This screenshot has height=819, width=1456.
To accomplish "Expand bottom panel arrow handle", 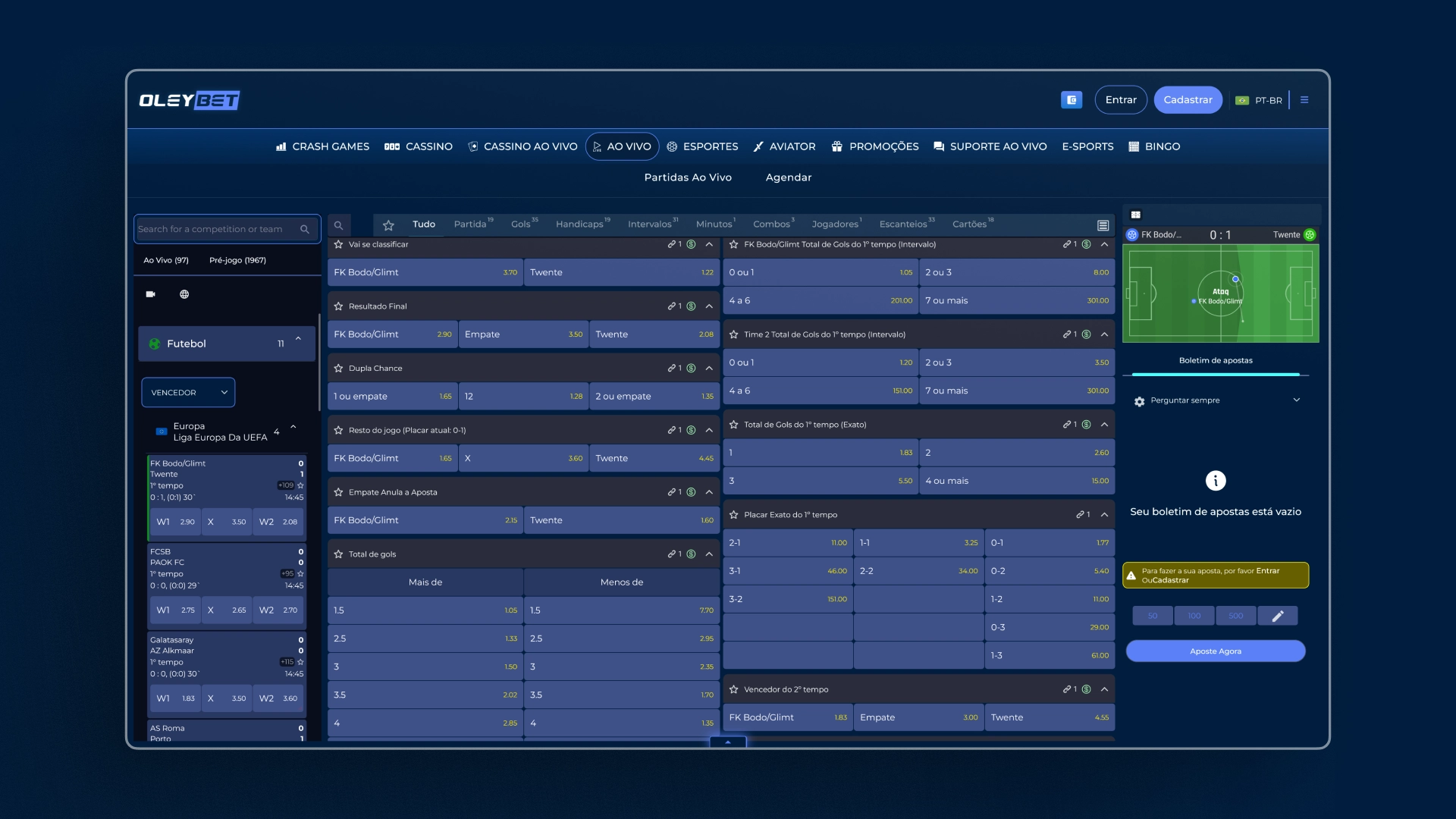I will (x=728, y=742).
